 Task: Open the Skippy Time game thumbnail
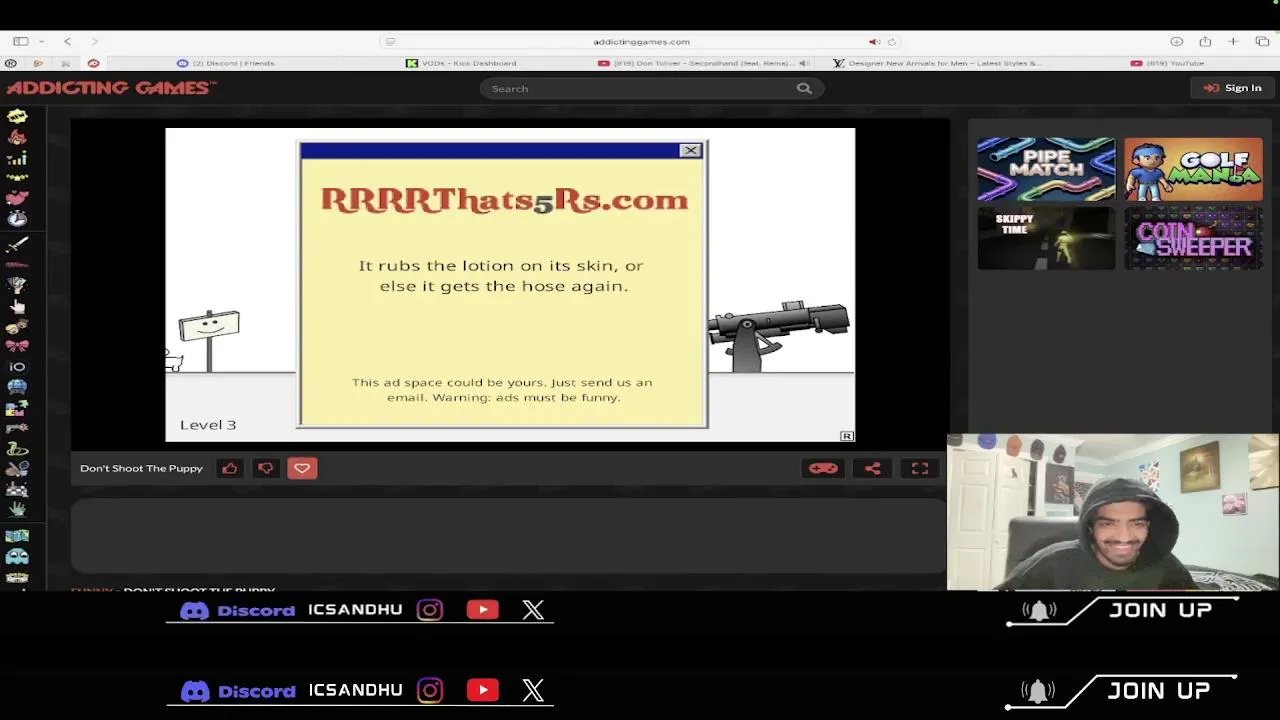pyautogui.click(x=1046, y=238)
